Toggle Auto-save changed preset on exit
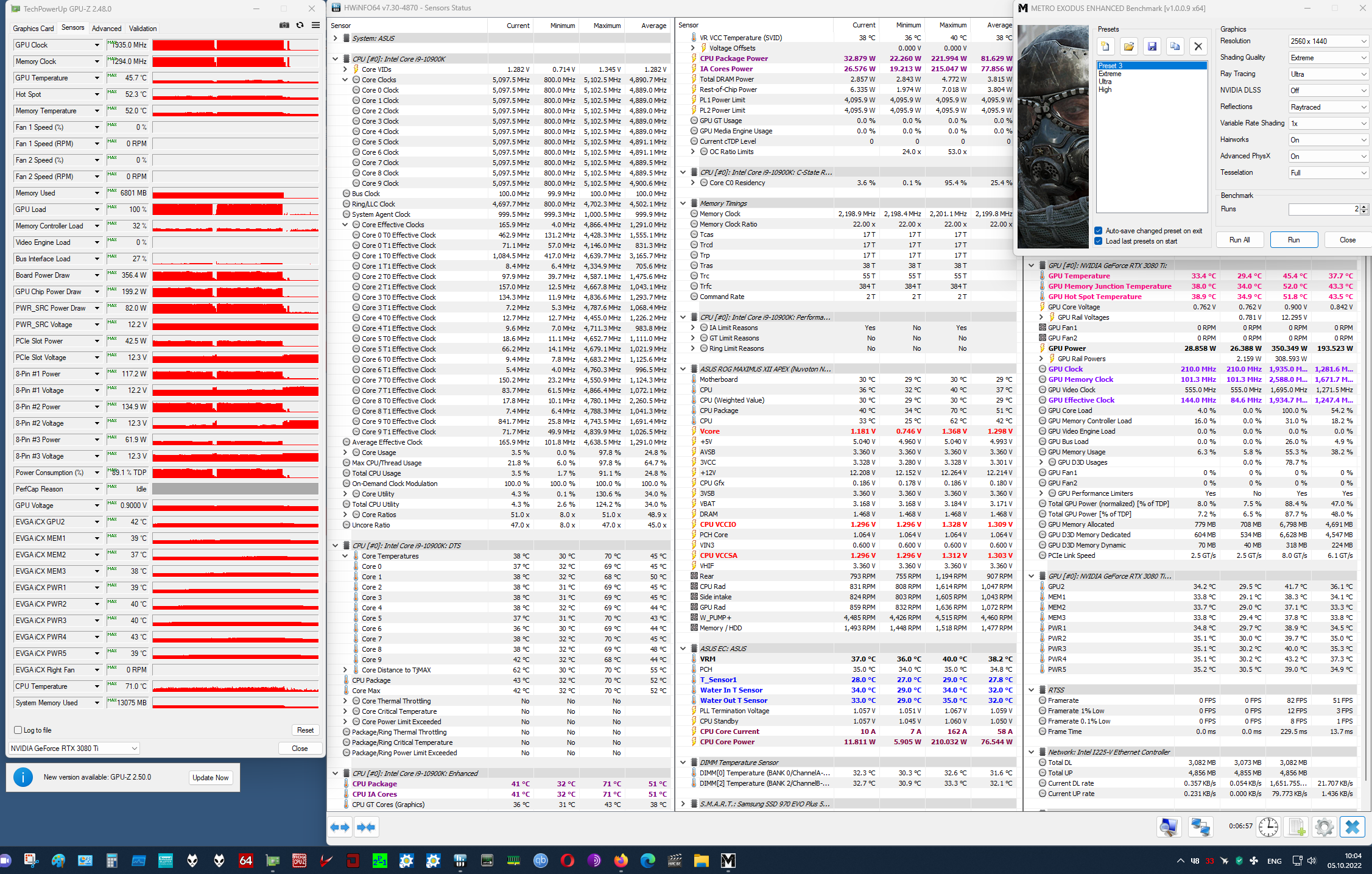This screenshot has height=874, width=1372. [x=1099, y=231]
